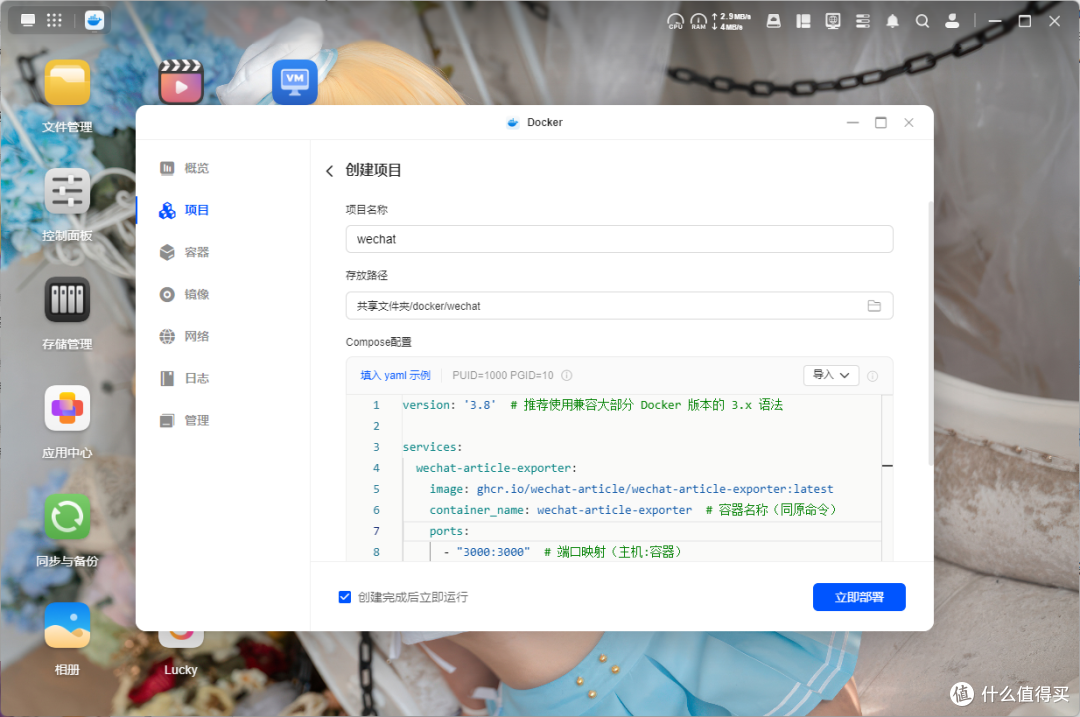The width and height of the screenshot is (1080, 717).
Task: Click the "3000:3000" port mapping line
Action: point(562,552)
